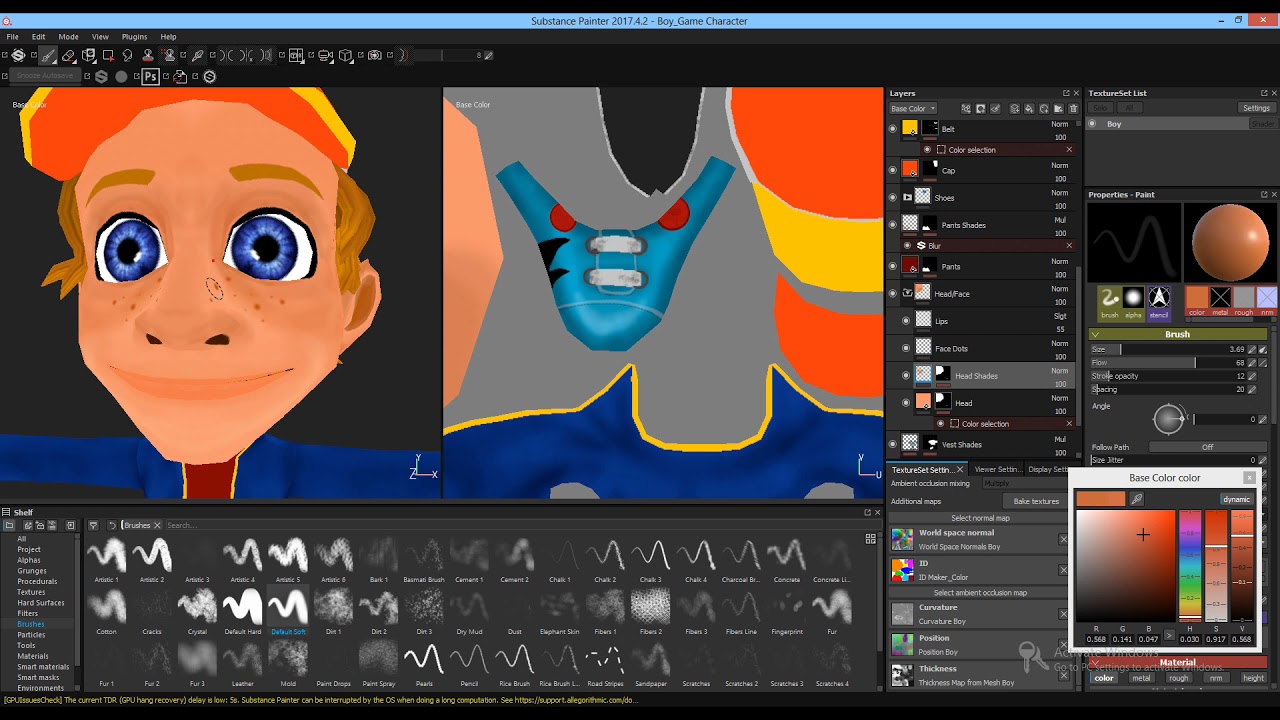The height and width of the screenshot is (720, 1280).
Task: Hide the Belt layer
Action: (893, 129)
